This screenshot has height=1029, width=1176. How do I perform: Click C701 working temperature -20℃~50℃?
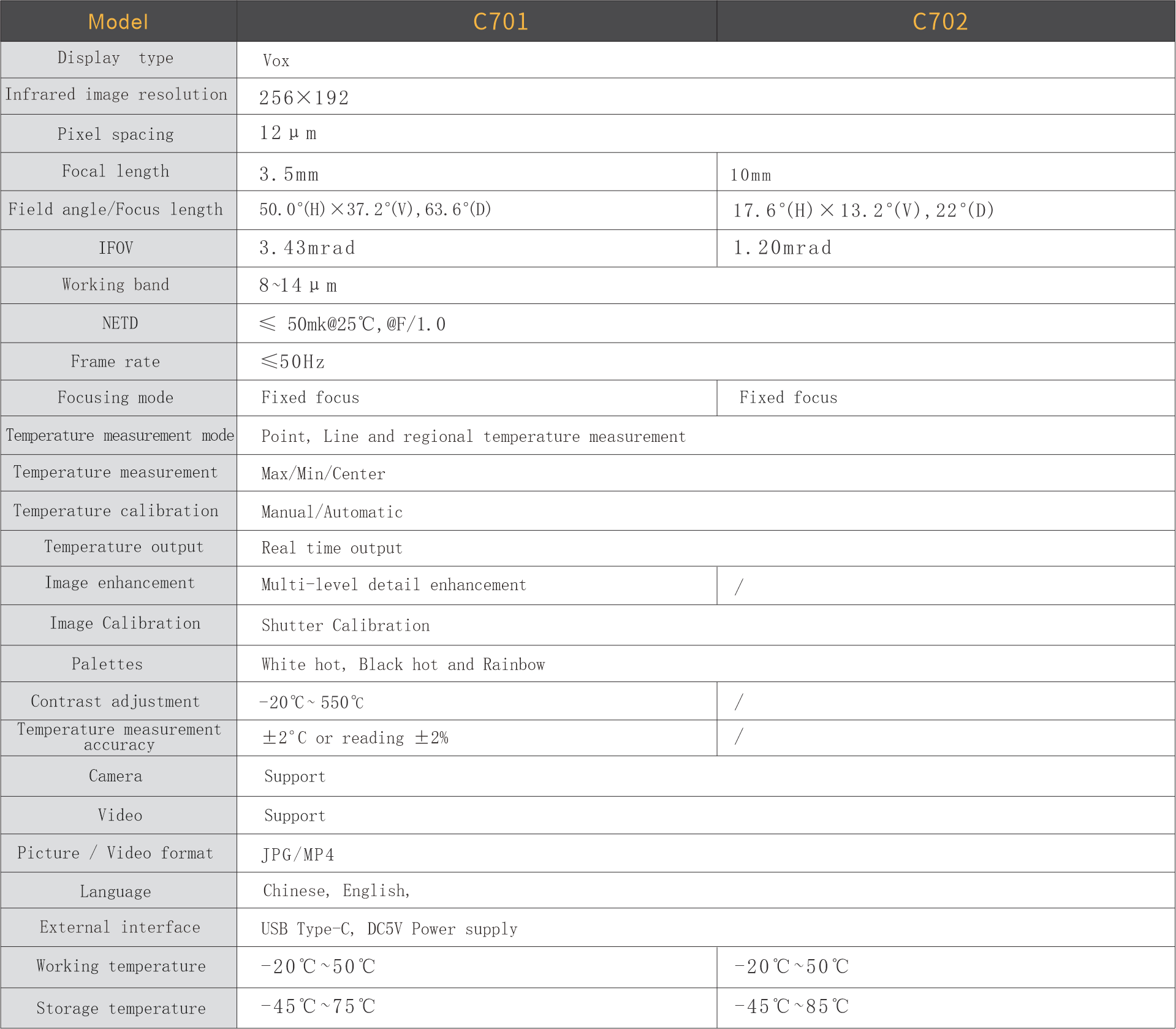pyautogui.click(x=317, y=966)
